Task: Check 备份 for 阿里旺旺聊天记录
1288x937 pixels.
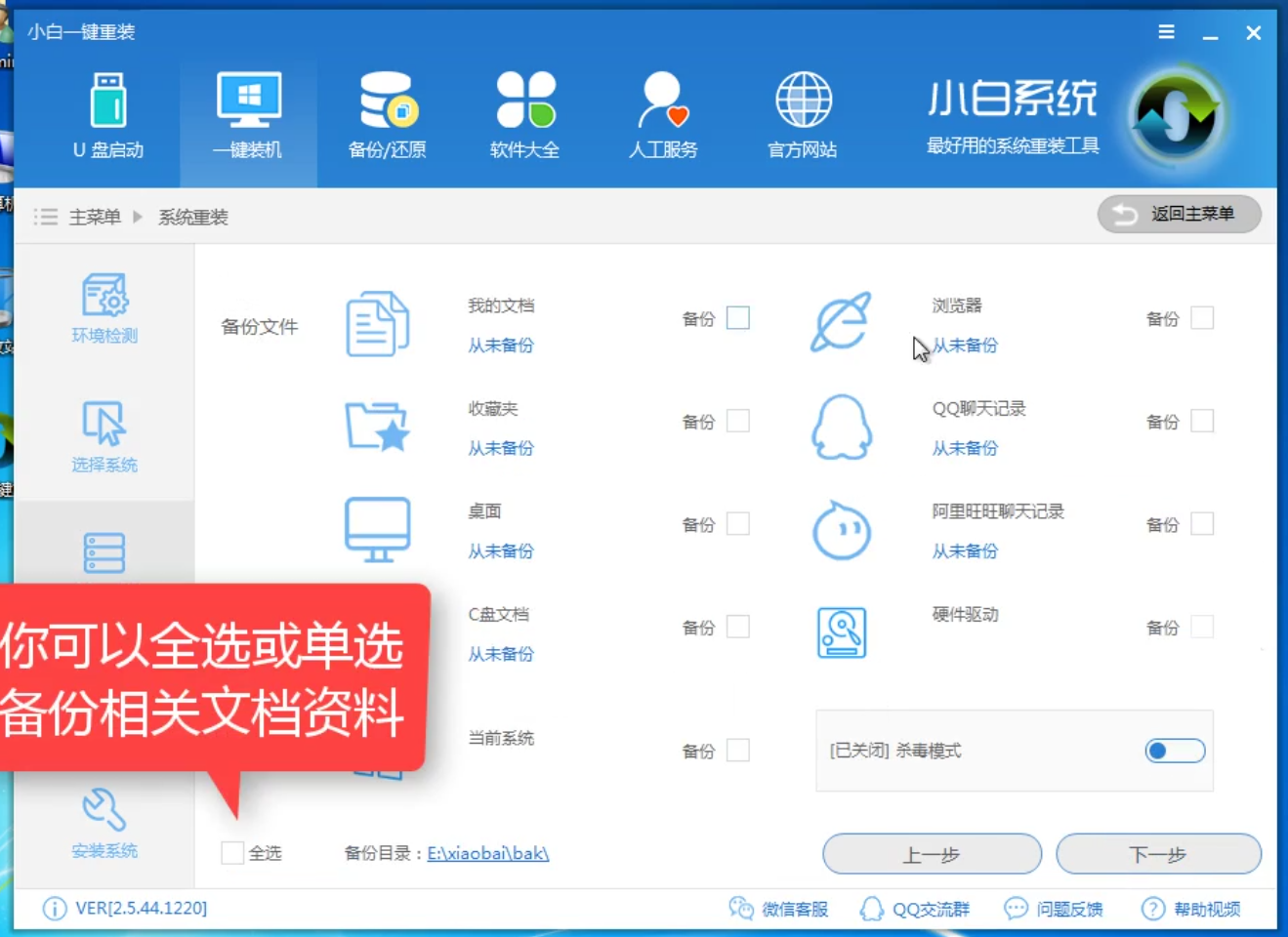Action: point(1202,524)
